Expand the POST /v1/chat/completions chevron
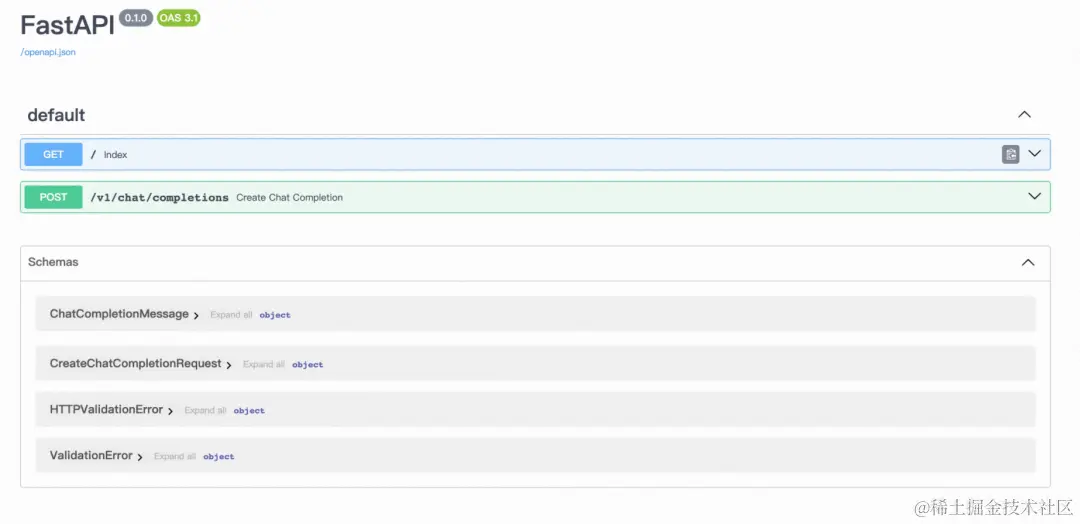Screen dimensions: 1080x524 tap(1035, 196)
